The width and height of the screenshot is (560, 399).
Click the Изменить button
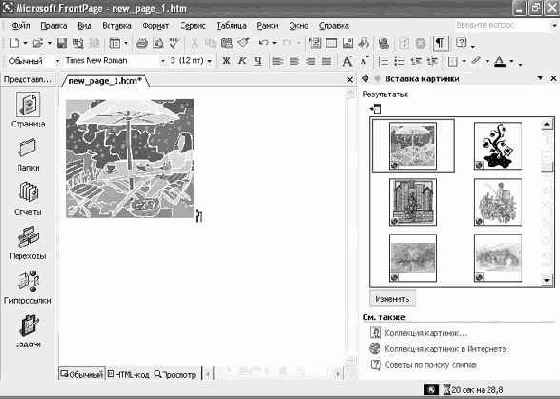pos(392,299)
